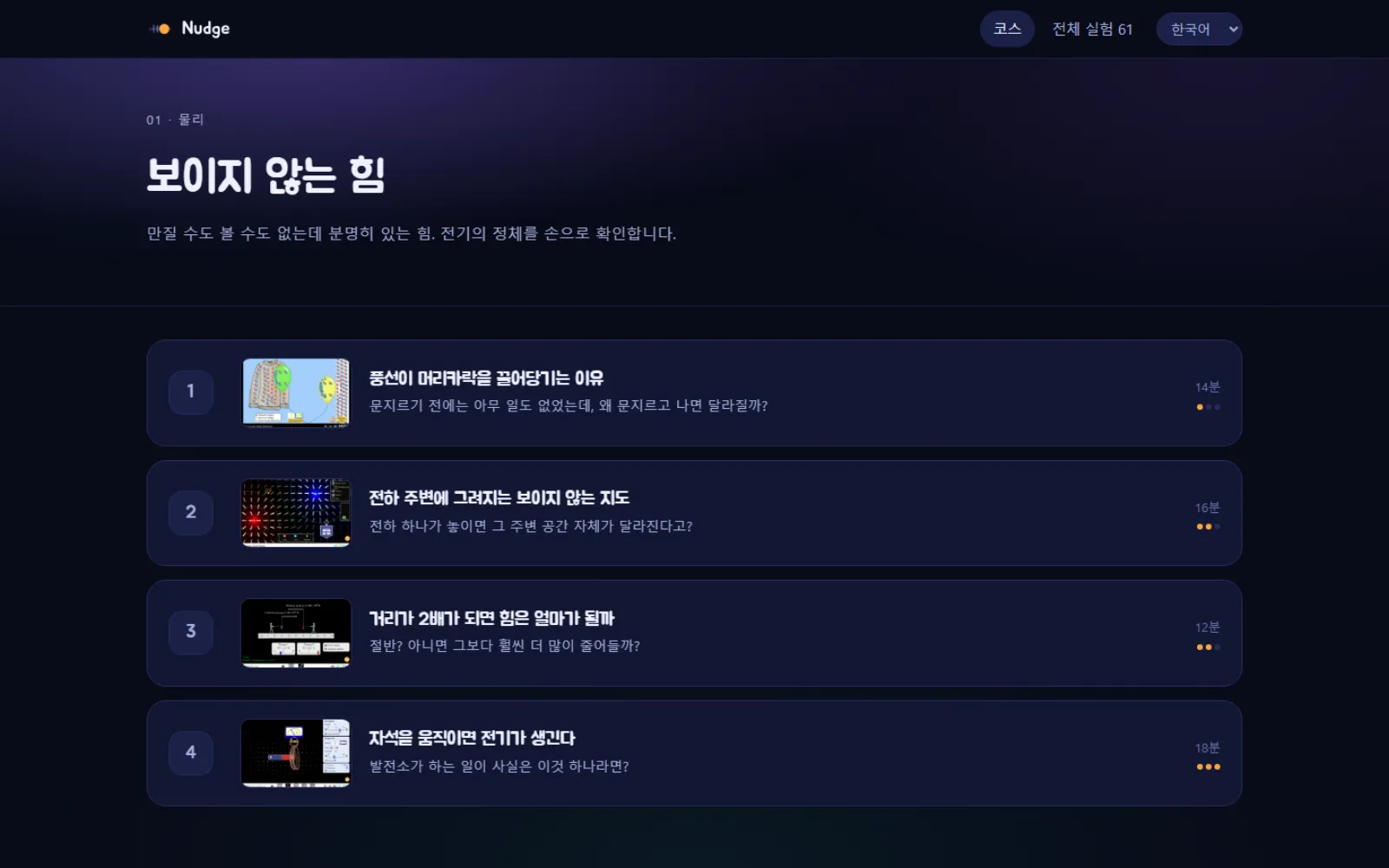Select the 코스 tab in the header
1389x868 pixels.
(x=1007, y=29)
